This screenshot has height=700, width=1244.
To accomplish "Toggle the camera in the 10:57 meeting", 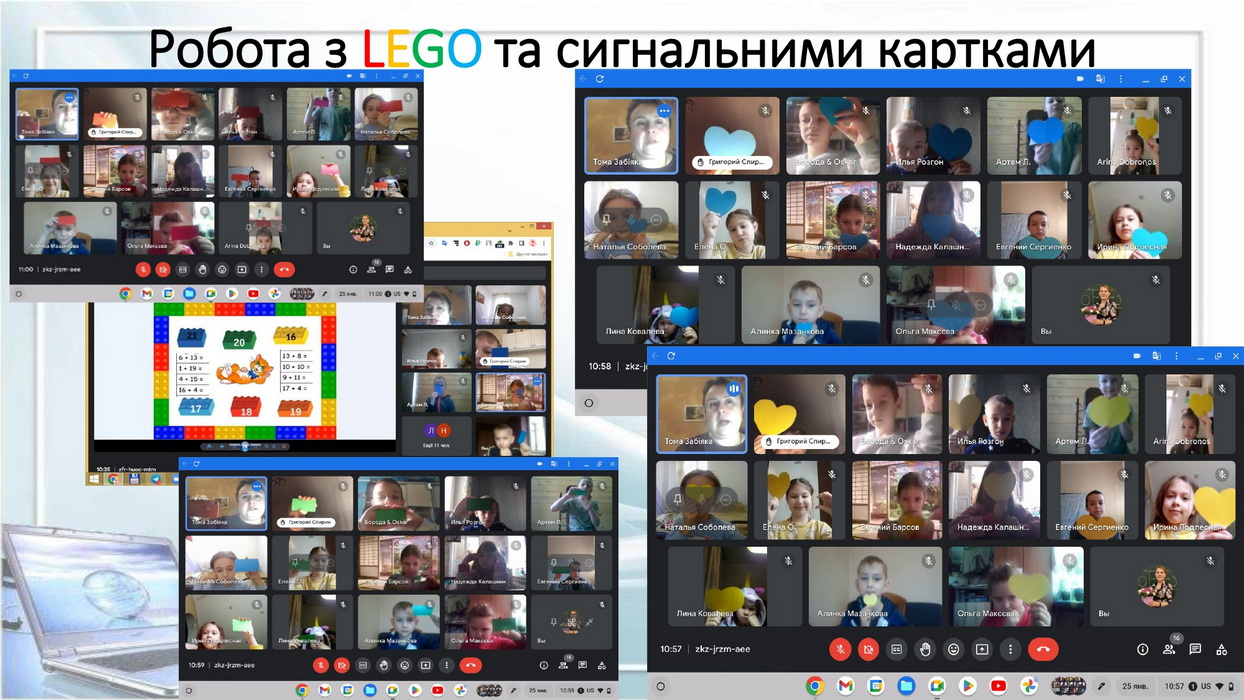I will pos(868,649).
